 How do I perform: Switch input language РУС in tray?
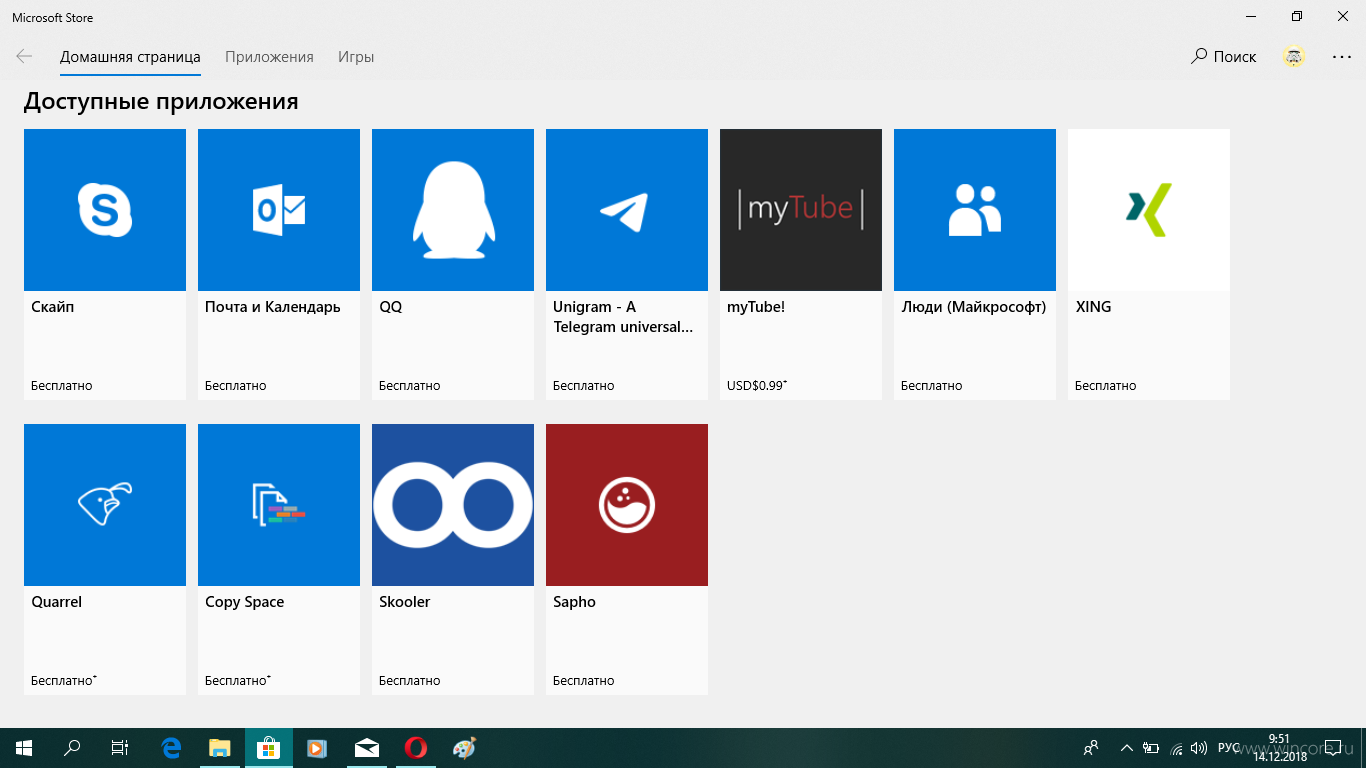1229,748
